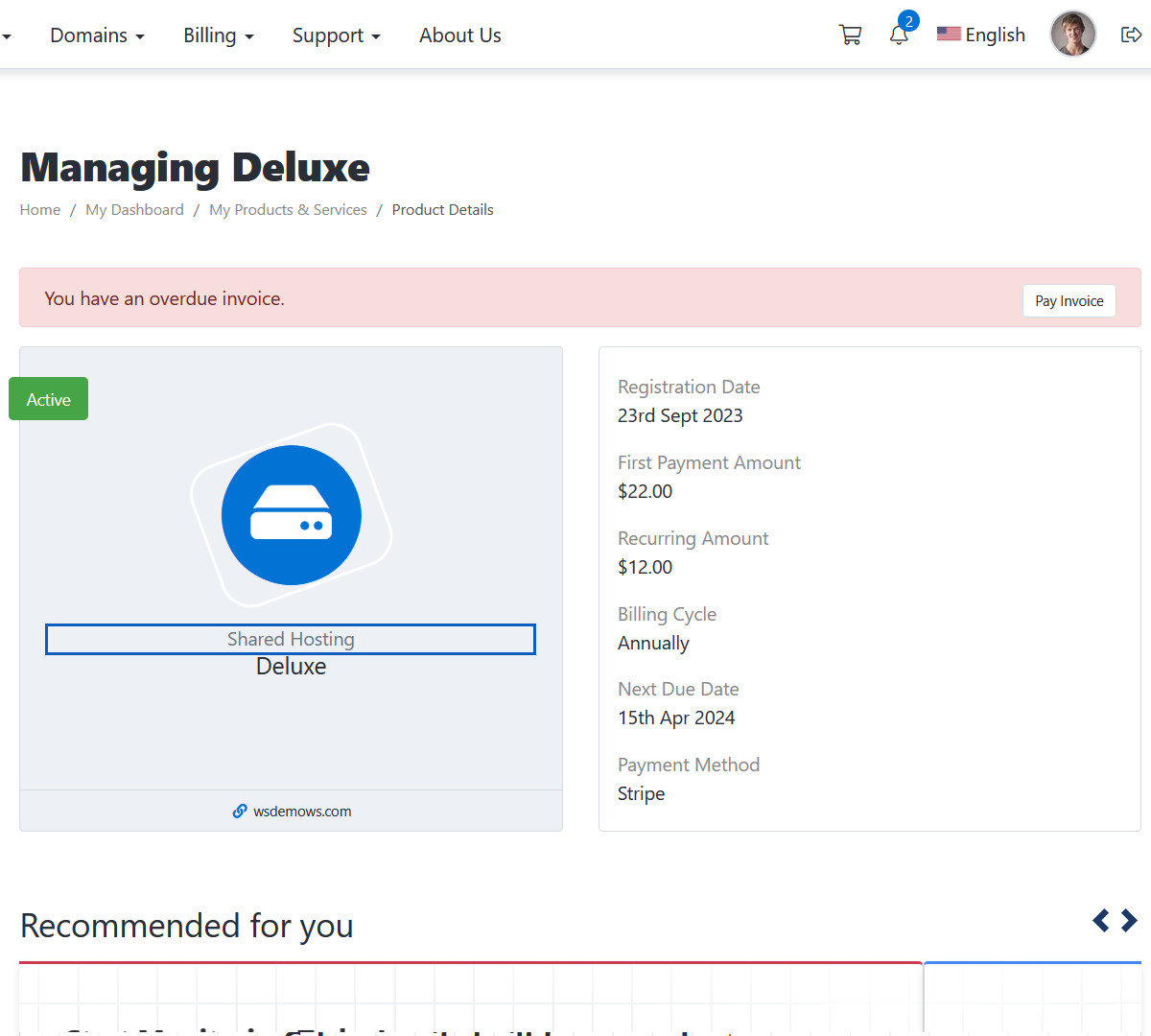1151x1036 pixels.
Task: Expand the Support dropdown menu
Action: (x=336, y=35)
